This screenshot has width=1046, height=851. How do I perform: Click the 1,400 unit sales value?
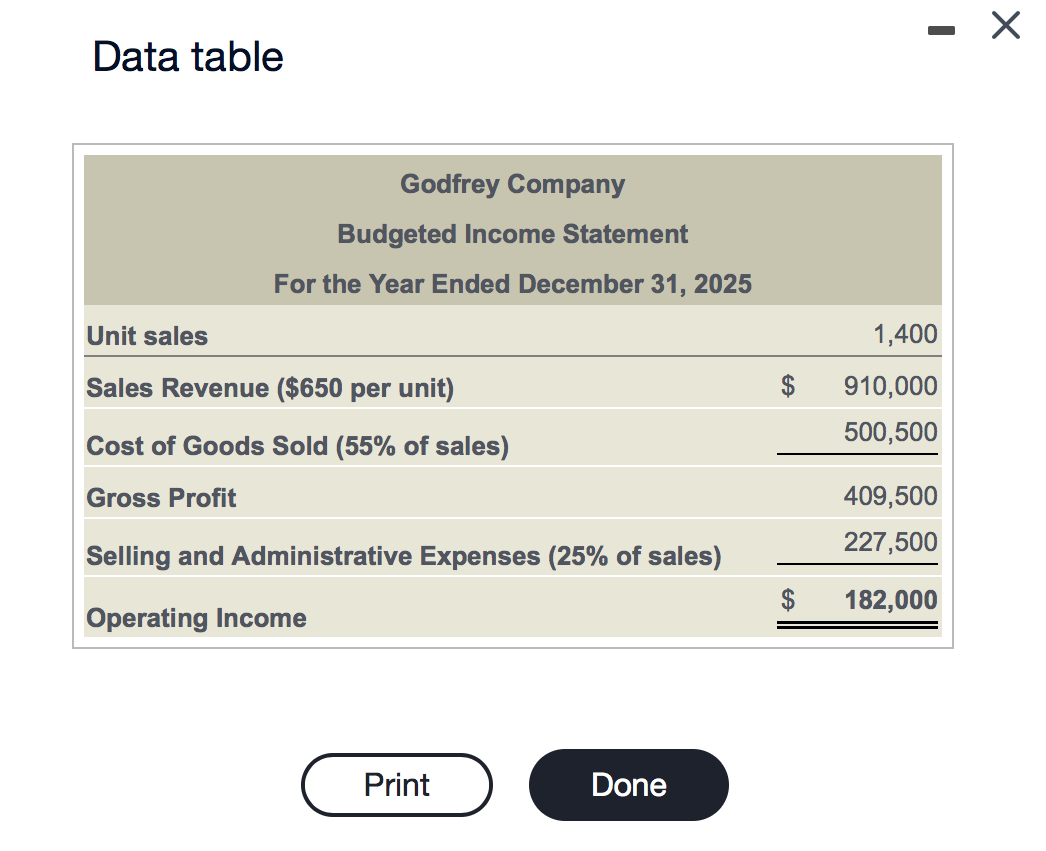click(x=905, y=334)
